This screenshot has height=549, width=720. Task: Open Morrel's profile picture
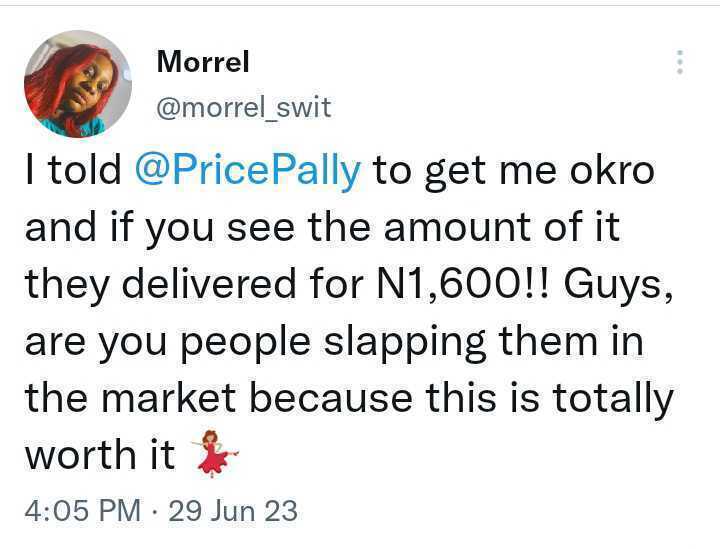(78, 84)
